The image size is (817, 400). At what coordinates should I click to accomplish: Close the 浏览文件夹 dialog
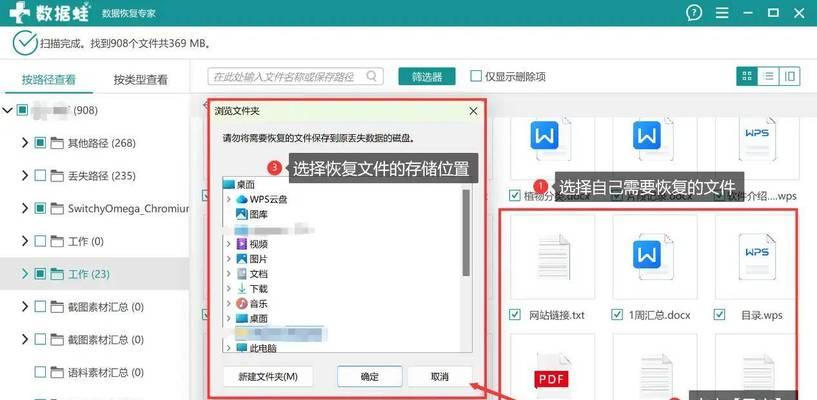pos(473,111)
